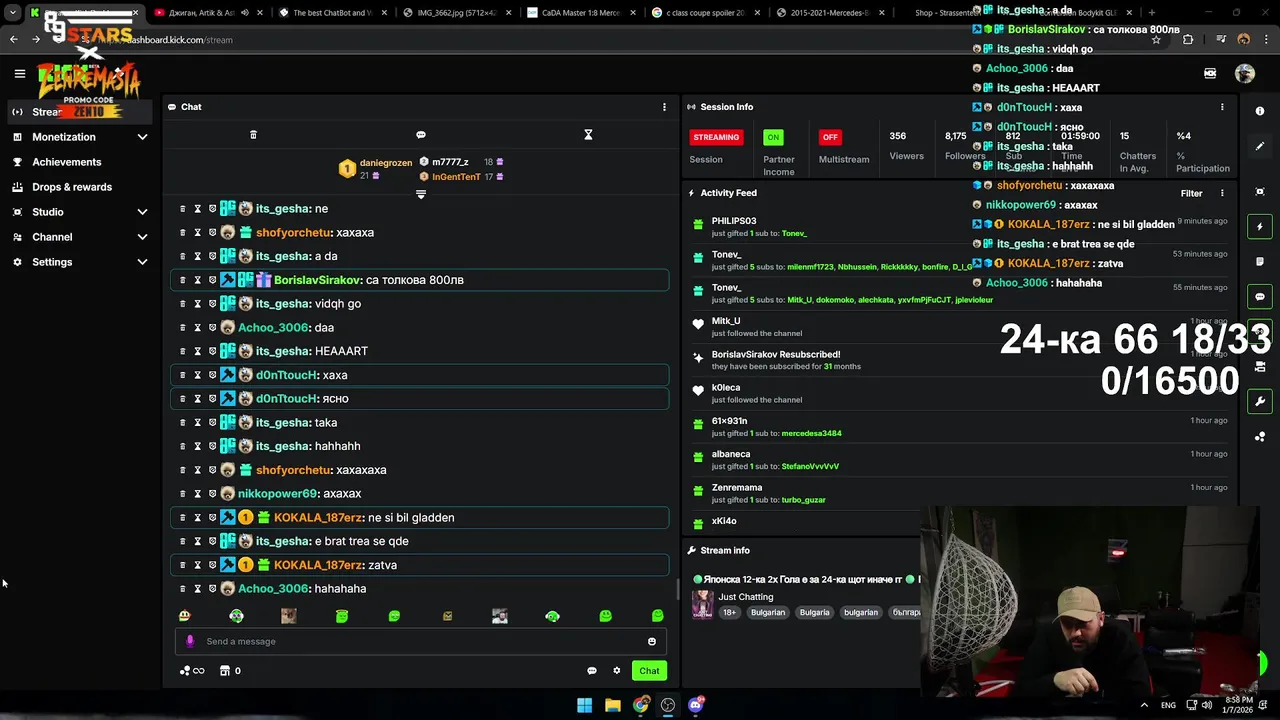1280x720 pixels.
Task: Clear chat with top trash icon
Action: point(253,135)
